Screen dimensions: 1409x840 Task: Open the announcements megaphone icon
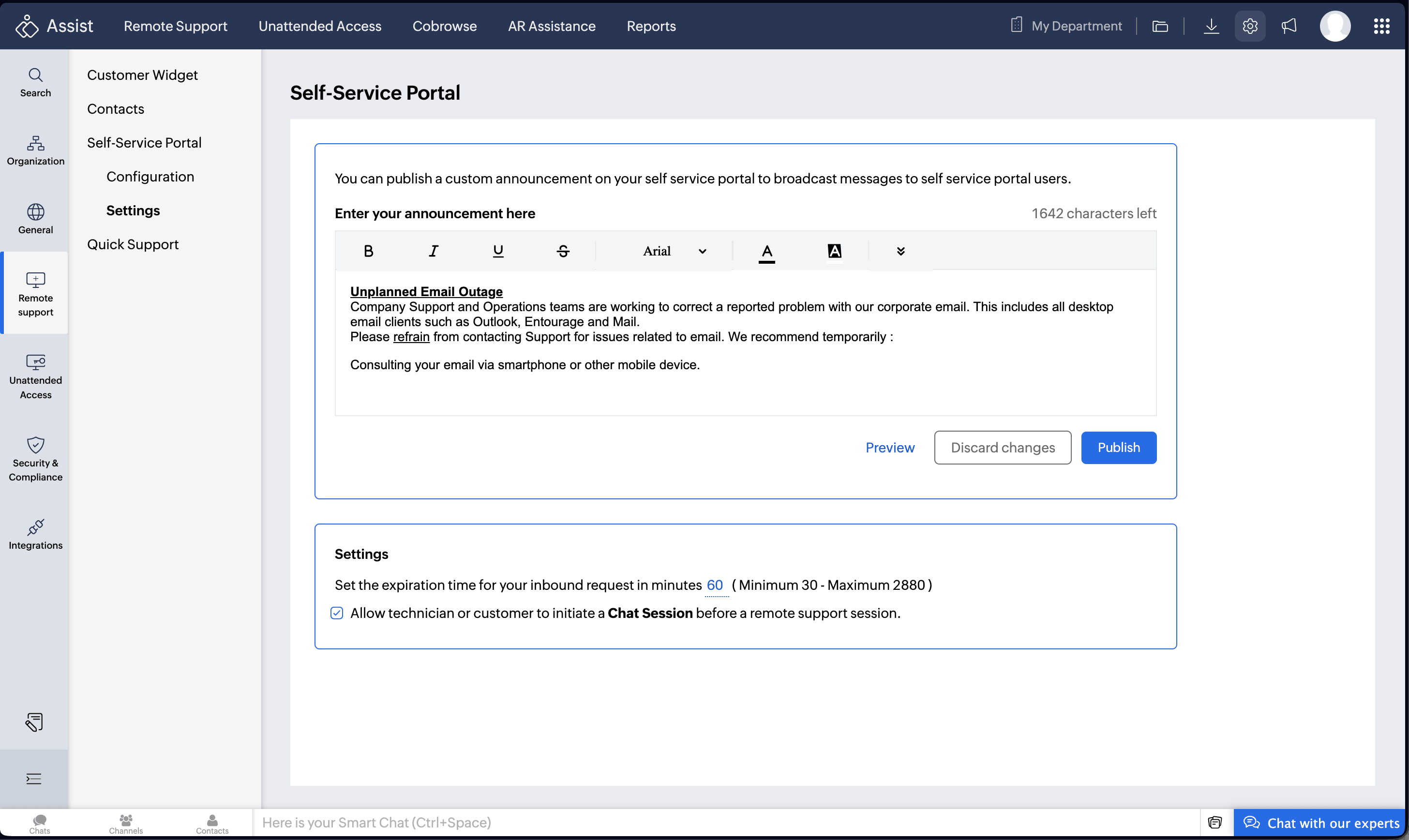pyautogui.click(x=1289, y=26)
